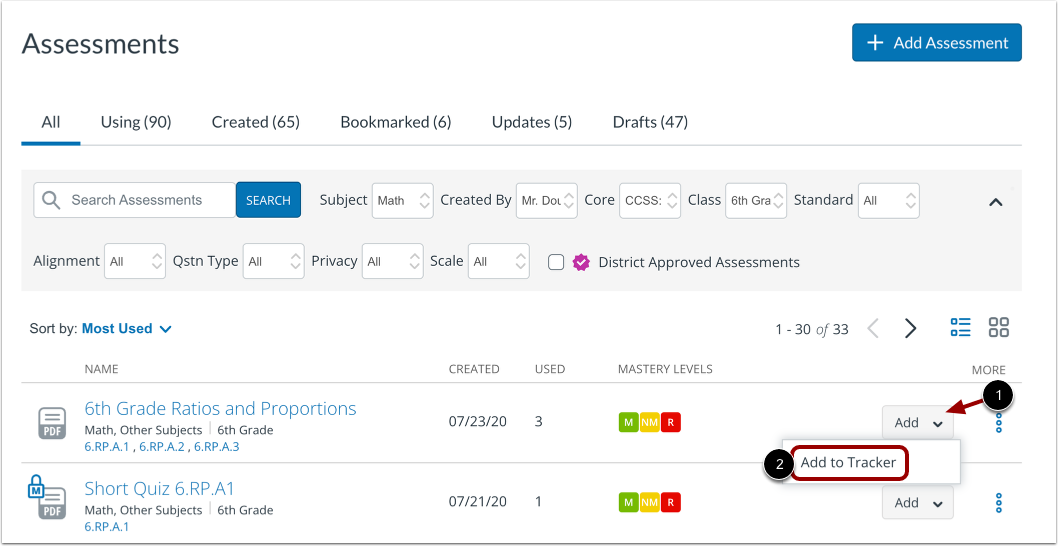
Task: Click the purple District Approved badge icon
Action: click(x=580, y=262)
